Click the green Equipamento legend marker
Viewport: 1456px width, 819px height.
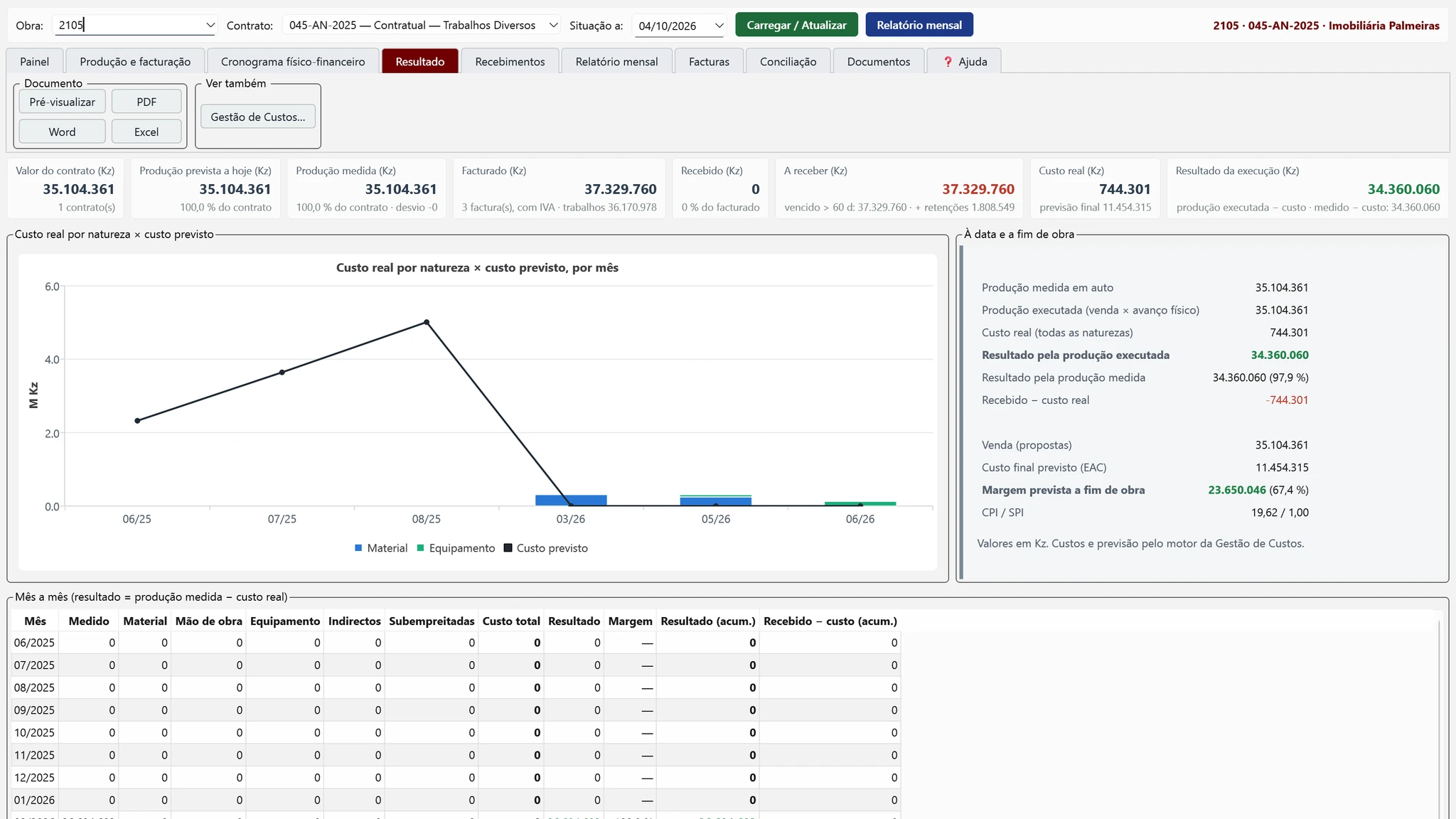[x=420, y=548]
